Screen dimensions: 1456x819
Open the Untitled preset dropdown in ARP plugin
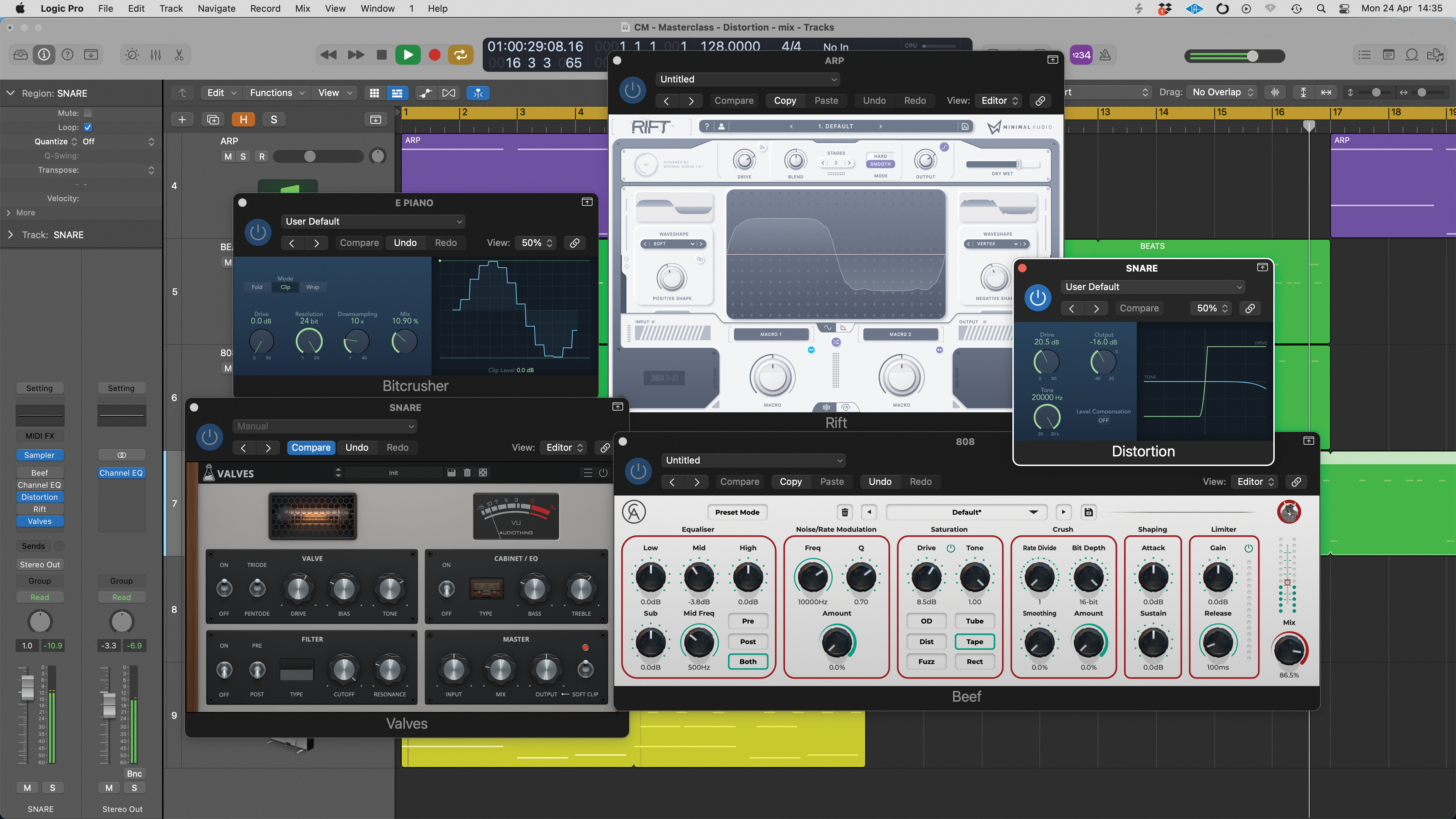click(x=747, y=79)
